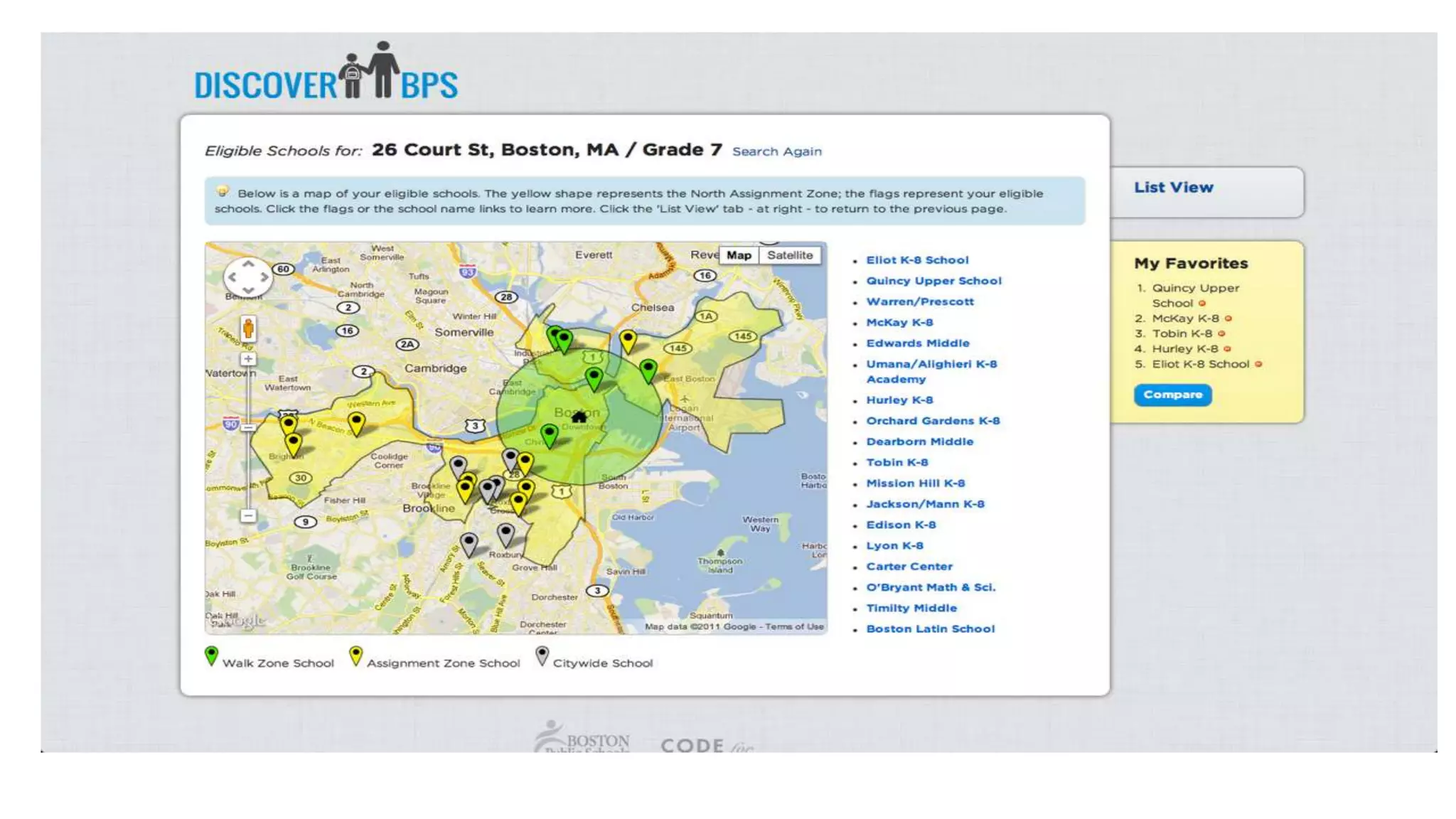Select the Map view type button

[739, 255]
